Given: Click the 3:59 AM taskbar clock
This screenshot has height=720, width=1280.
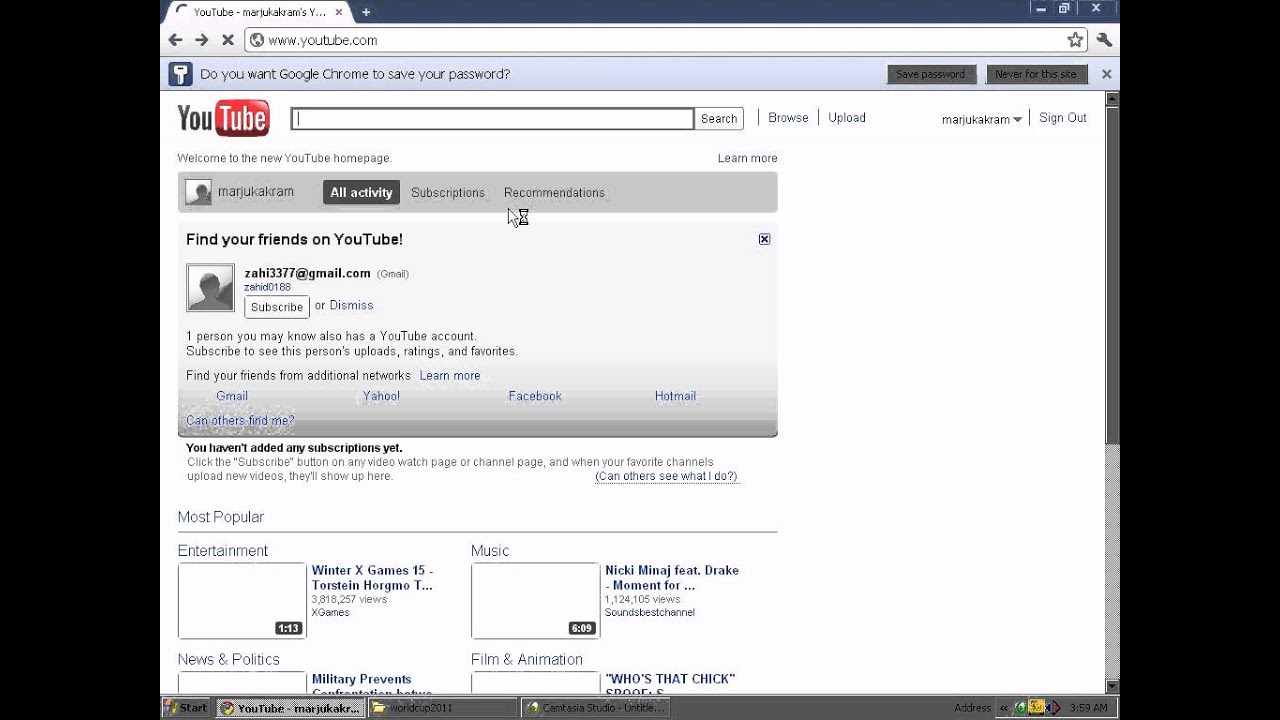Looking at the screenshot, I should click(x=1088, y=708).
